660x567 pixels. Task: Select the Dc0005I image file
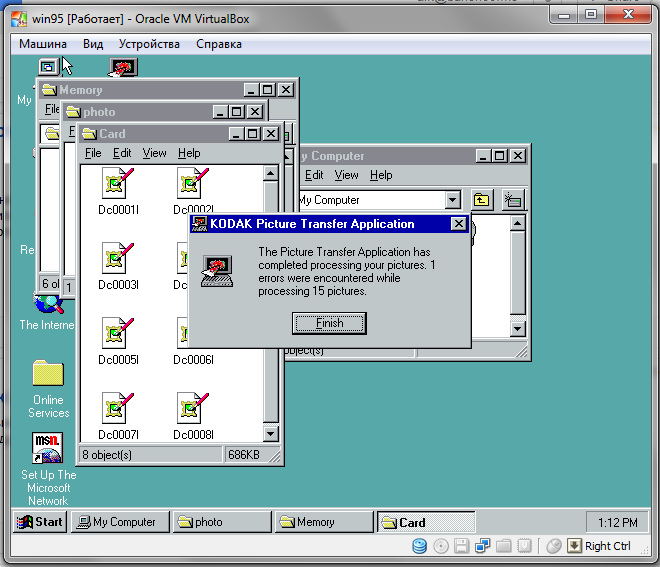(118, 341)
